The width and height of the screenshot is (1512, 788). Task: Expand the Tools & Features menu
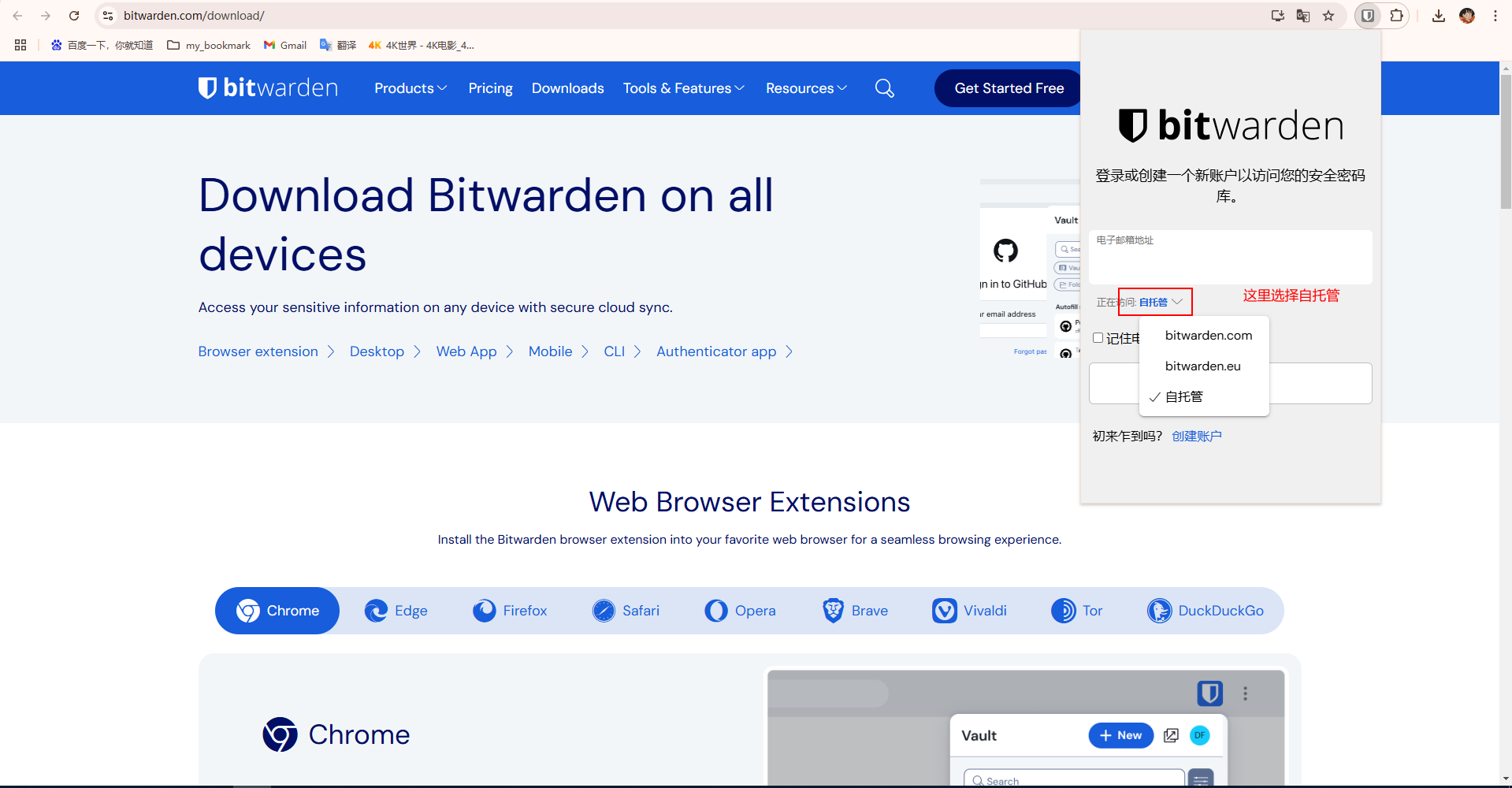[683, 88]
